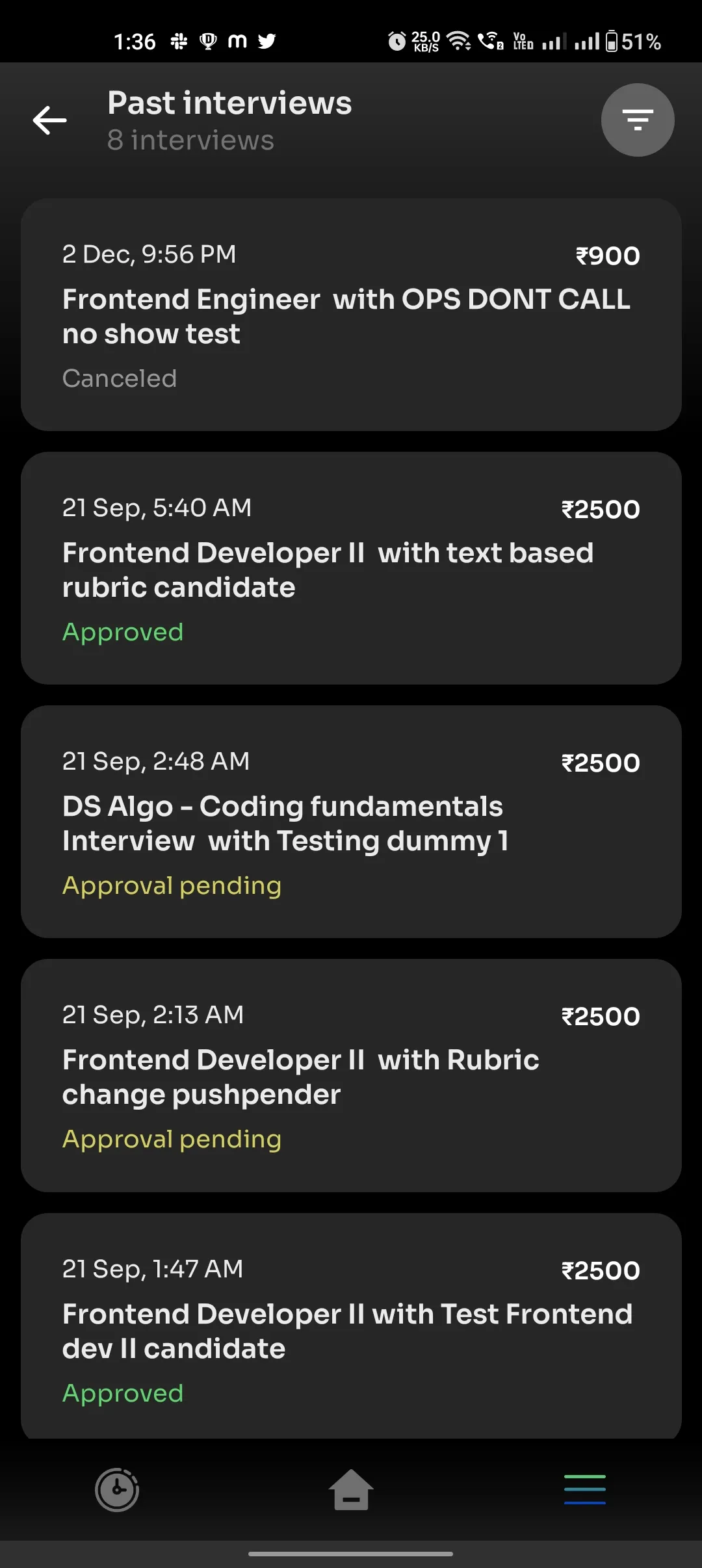The height and width of the screenshot is (1568, 702).
Task: Tap the Twitter notification icon in status bar
Action: (266, 42)
